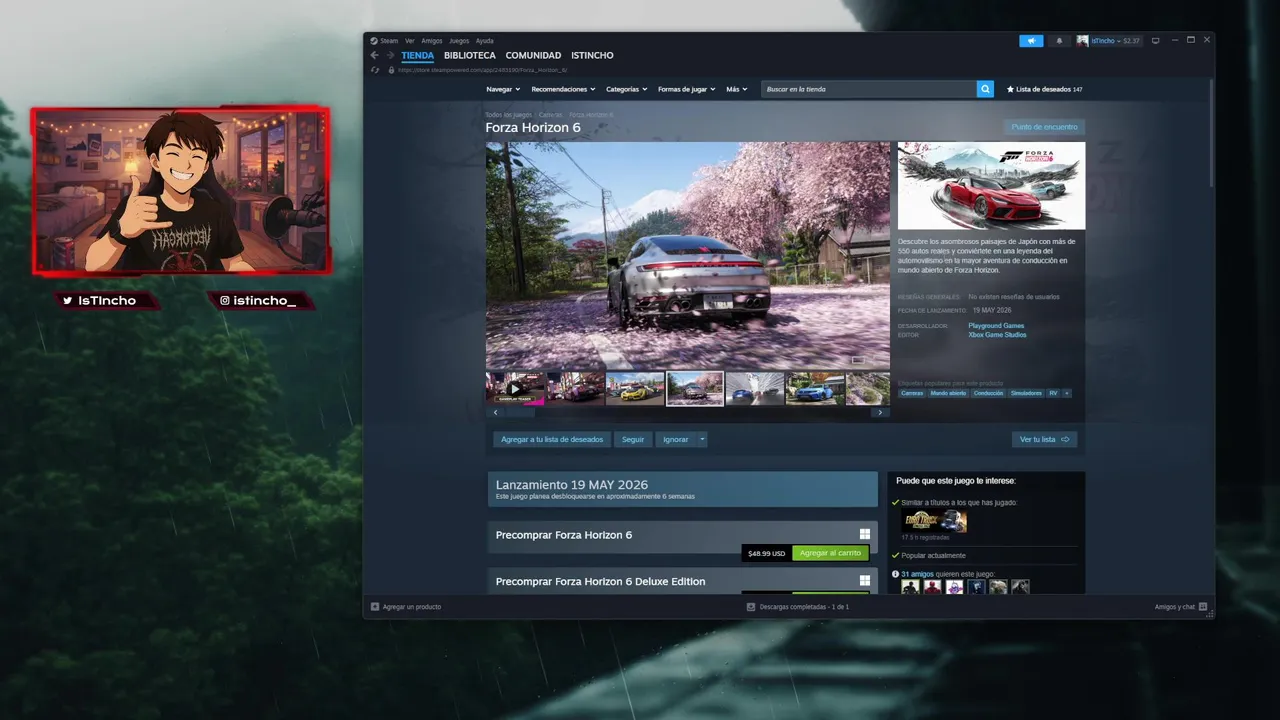
Task: Open the Juegos menu
Action: coord(459,41)
